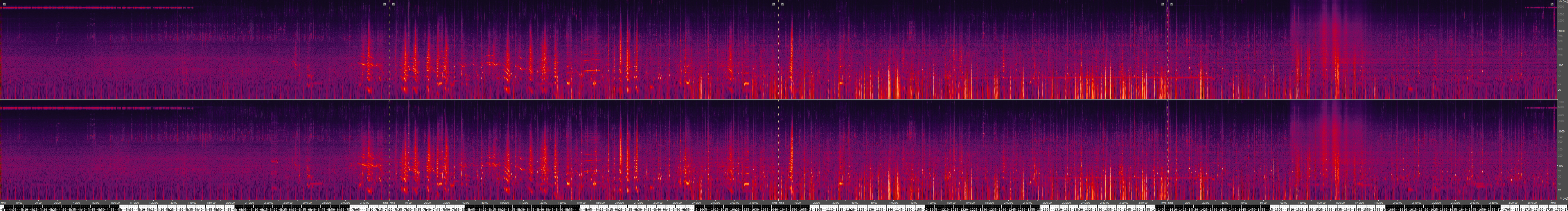This screenshot has width=1568, height=211.
Task: Click the 3:00:00 mark on fourth clip's time ruler
Action: click(x=1512, y=203)
